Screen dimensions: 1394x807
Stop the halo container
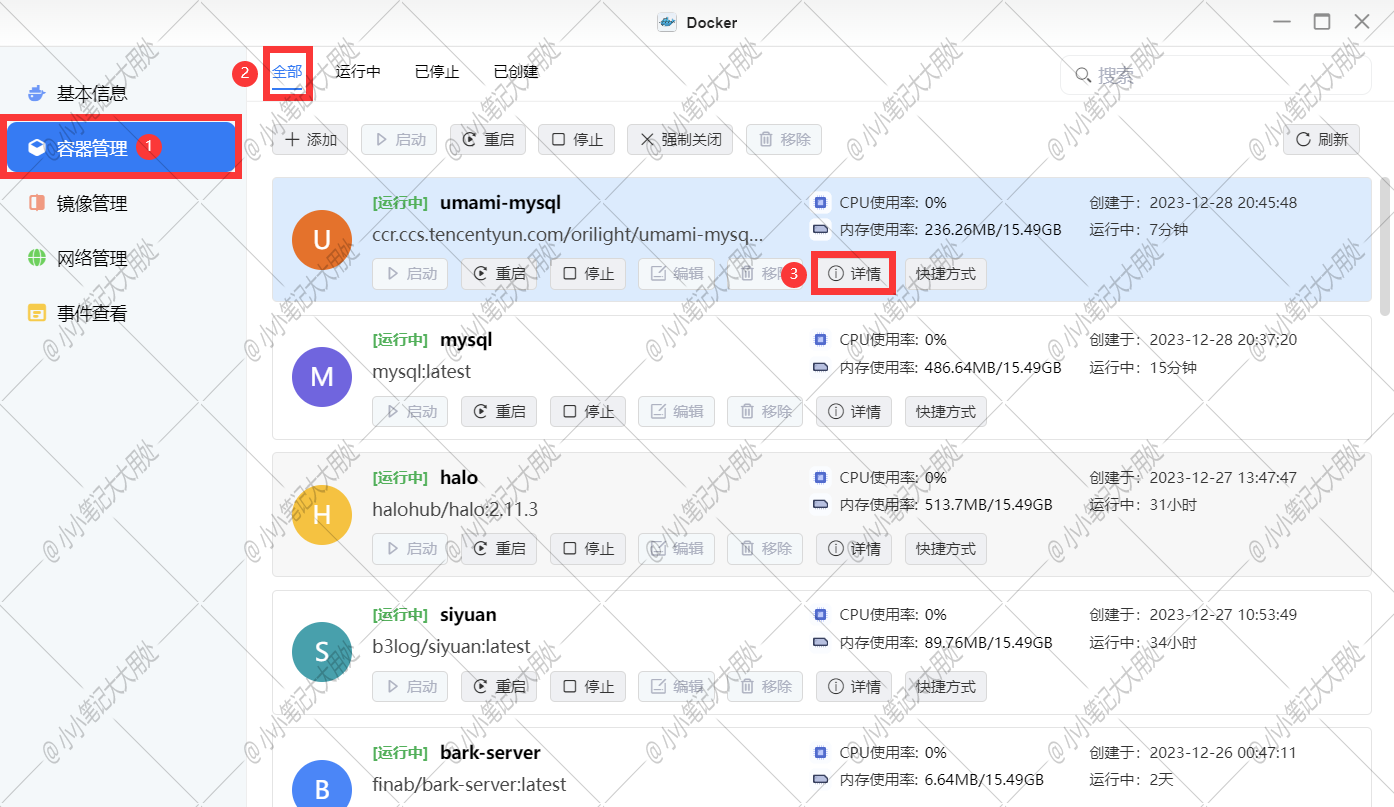click(x=588, y=548)
